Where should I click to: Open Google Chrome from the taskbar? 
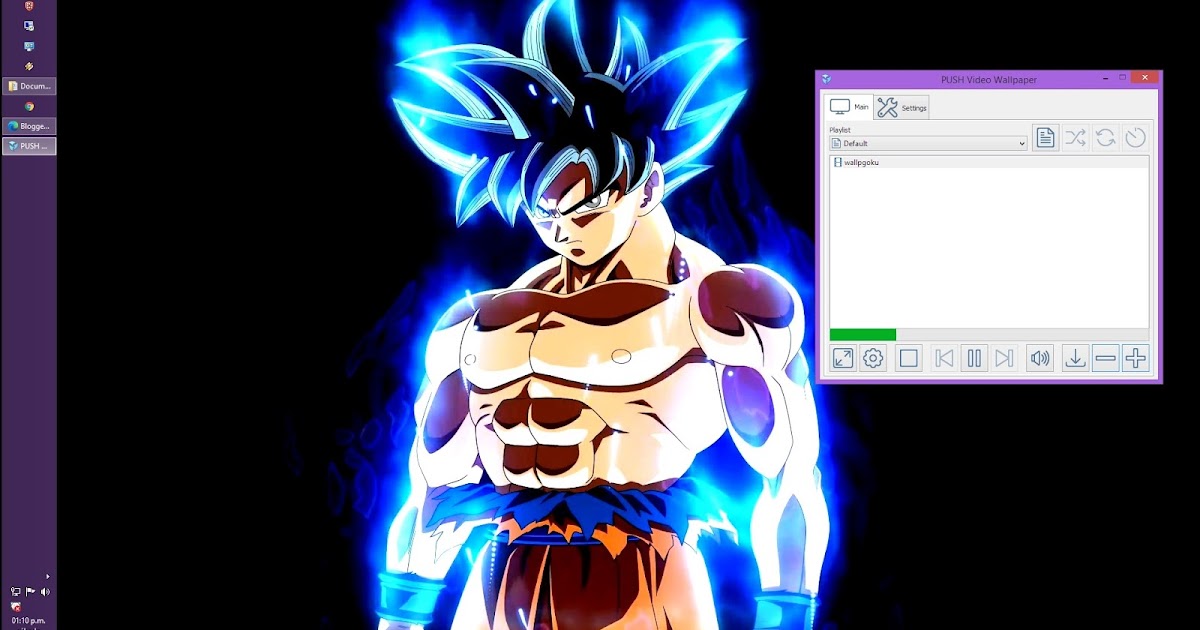click(29, 106)
